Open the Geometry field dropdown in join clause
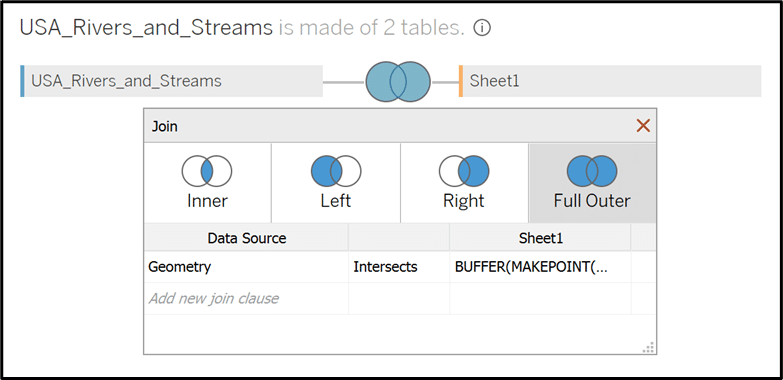 coord(246,267)
